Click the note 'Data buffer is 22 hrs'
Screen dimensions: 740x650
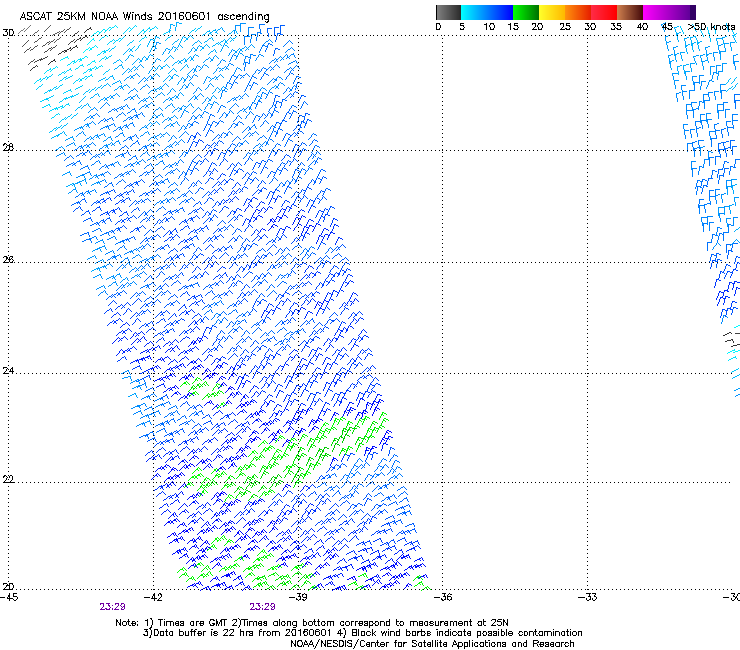point(206,633)
